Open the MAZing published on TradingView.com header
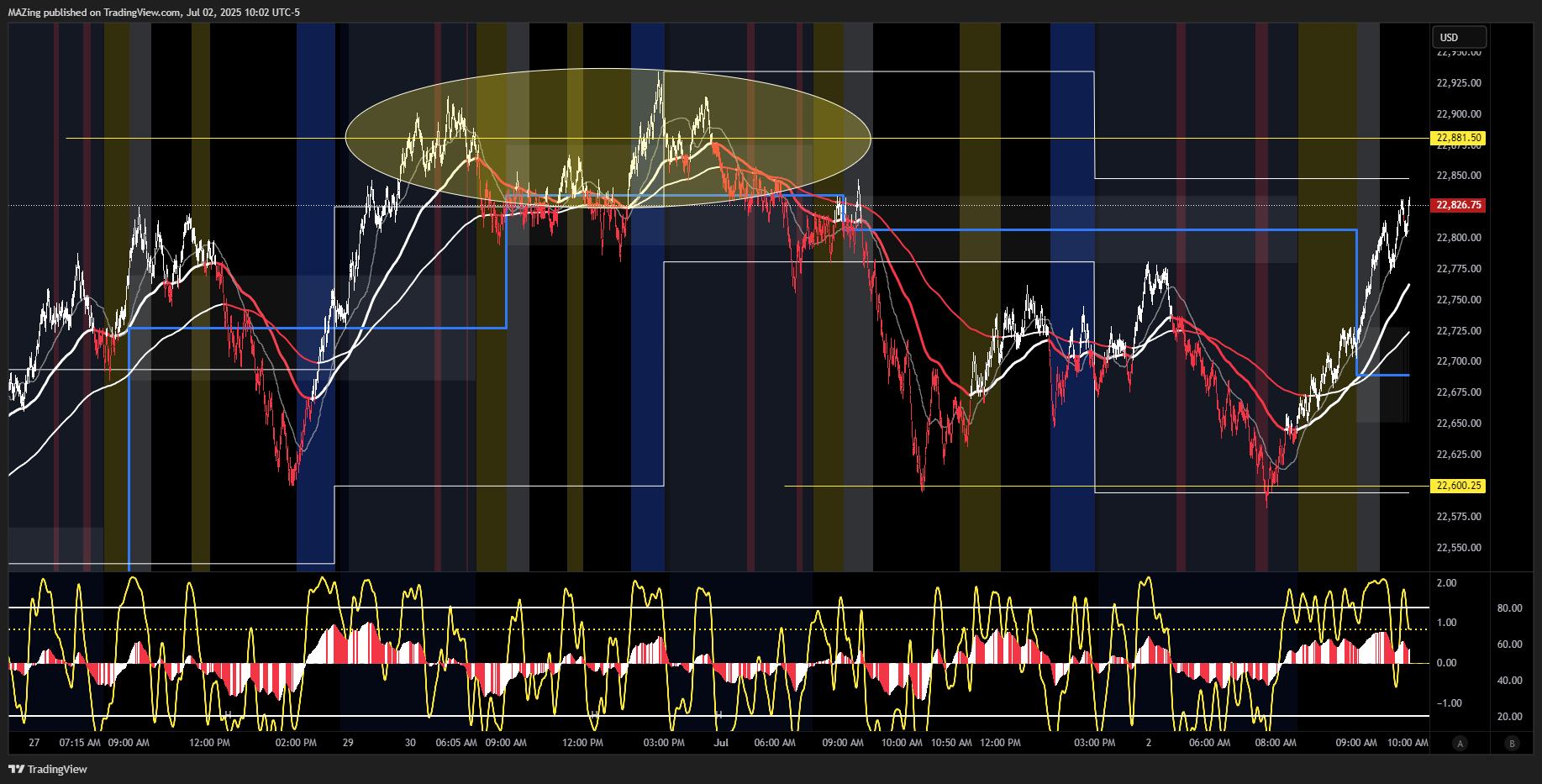 tap(154, 12)
